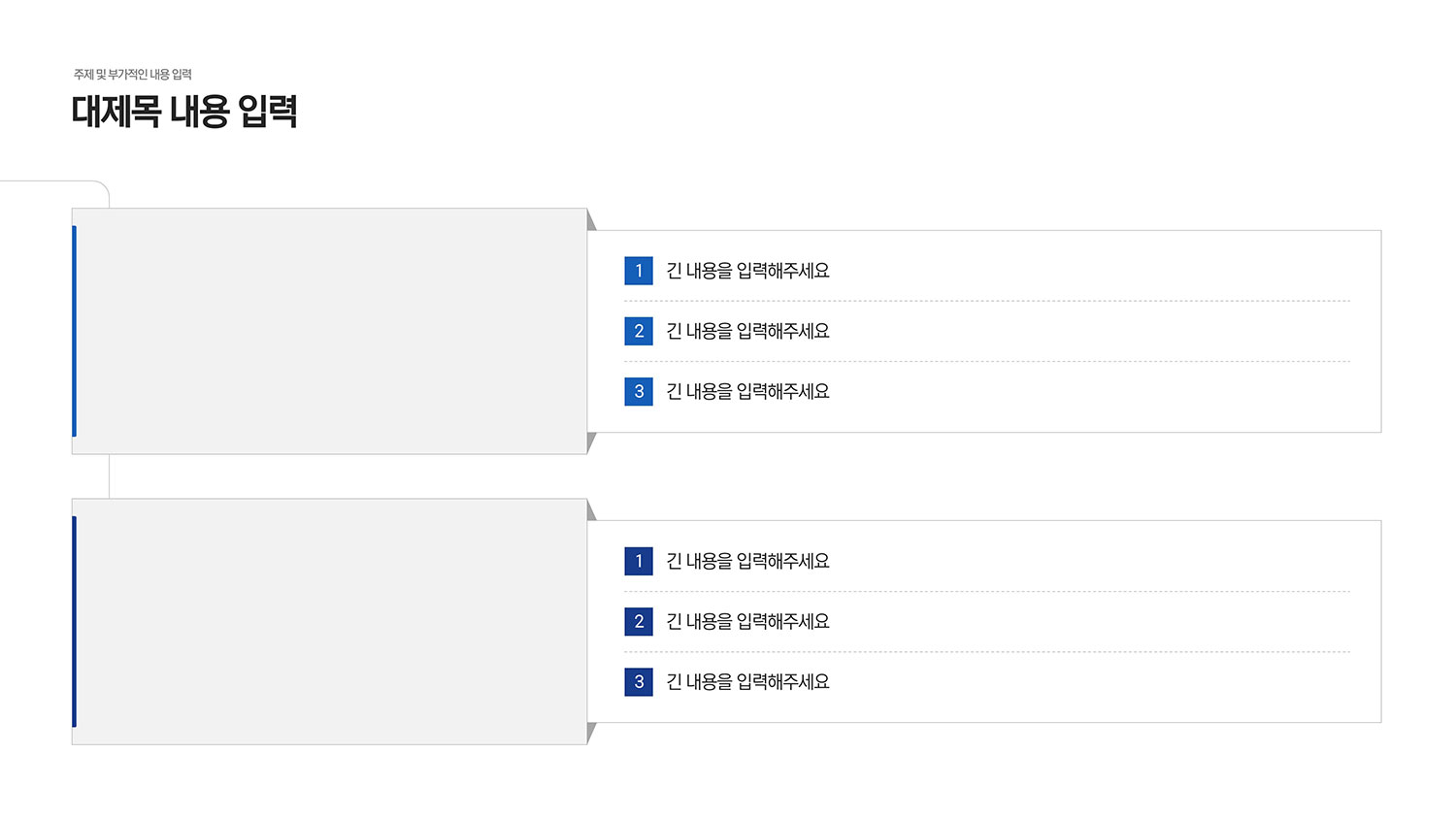Select second text line in the lower list

point(747,621)
